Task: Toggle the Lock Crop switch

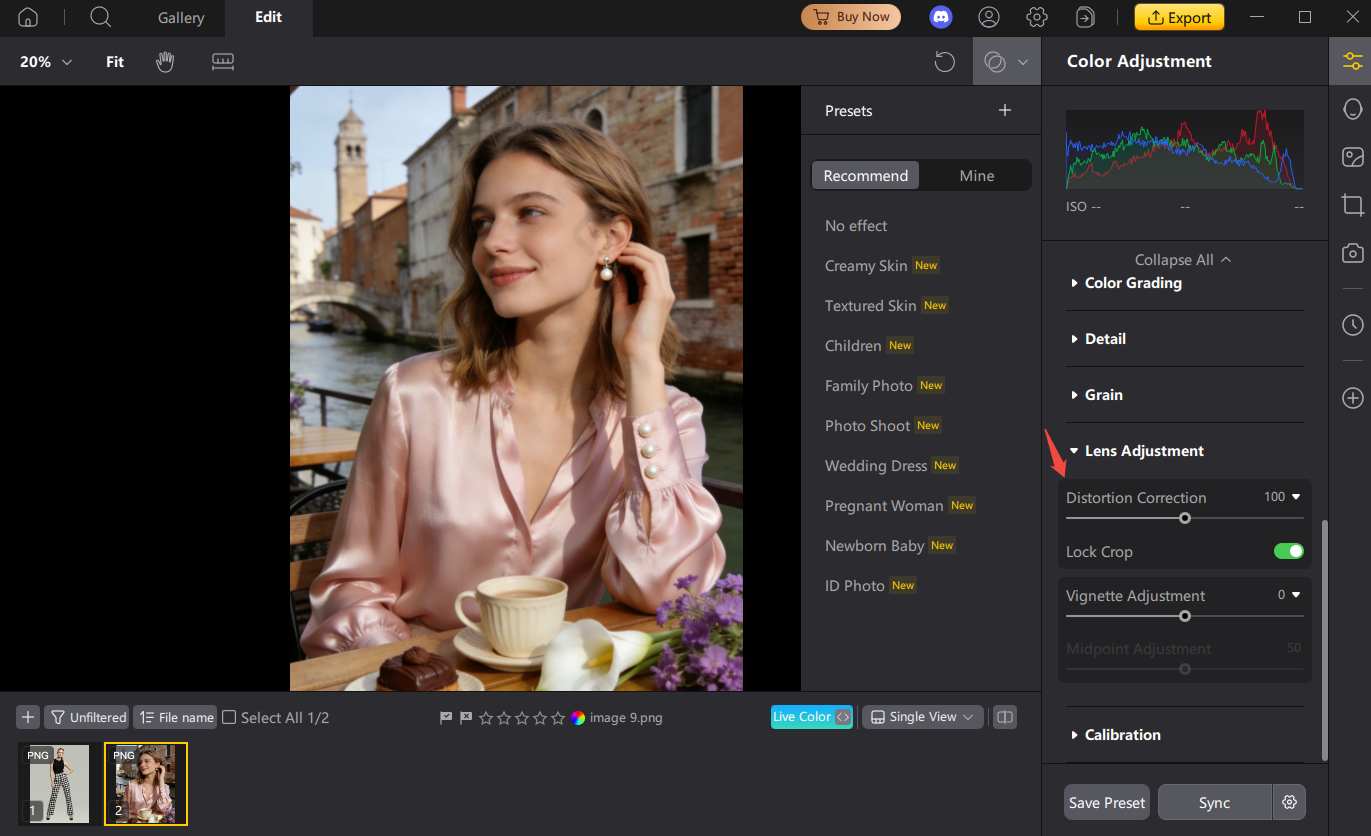Action: [x=1288, y=551]
